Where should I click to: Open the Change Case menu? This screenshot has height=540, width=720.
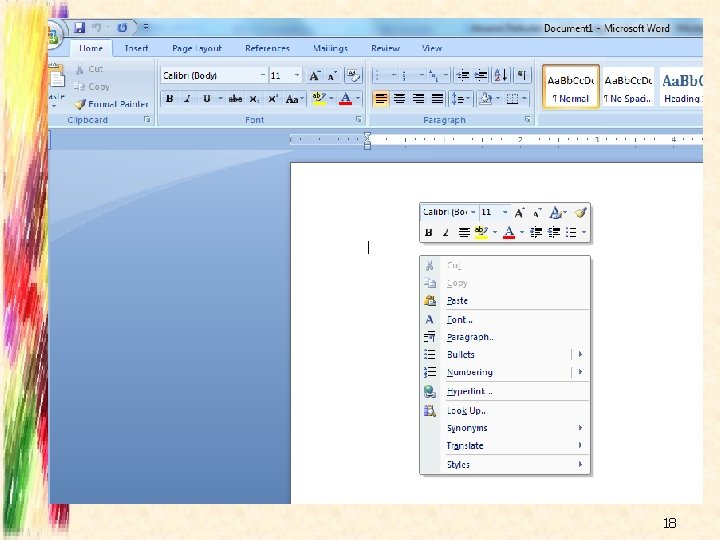(x=294, y=99)
